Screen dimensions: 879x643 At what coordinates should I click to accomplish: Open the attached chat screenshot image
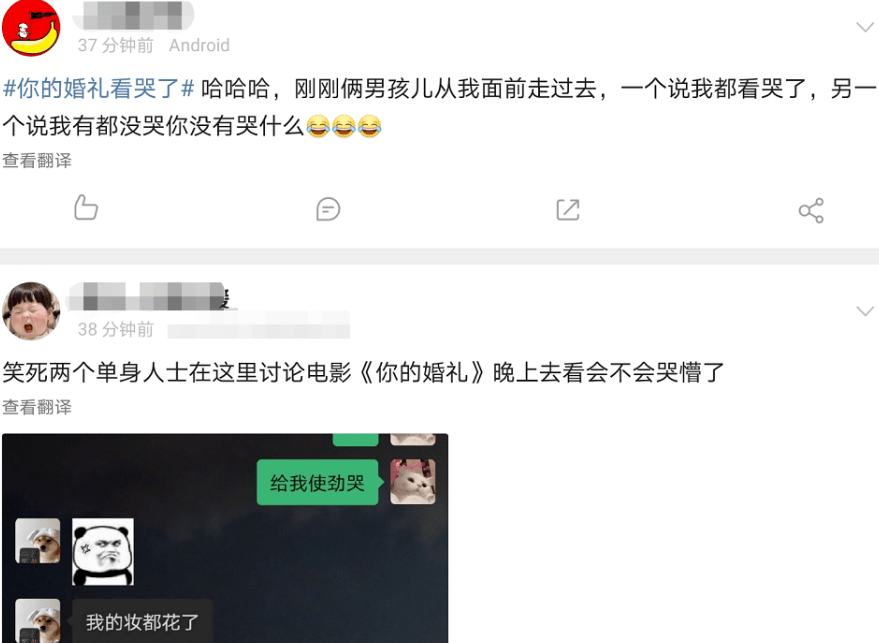click(x=225, y=538)
